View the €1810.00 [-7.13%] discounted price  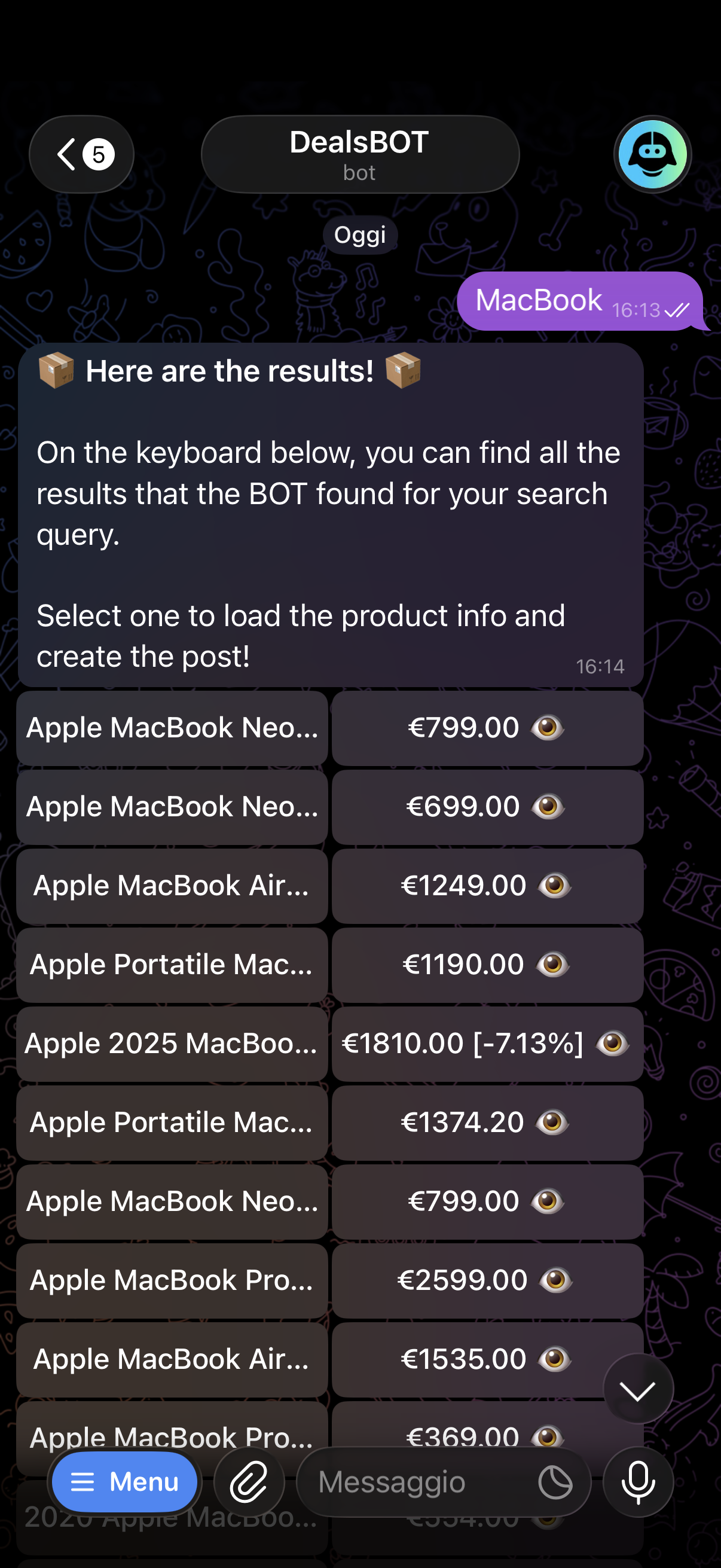pyautogui.click(x=487, y=1044)
